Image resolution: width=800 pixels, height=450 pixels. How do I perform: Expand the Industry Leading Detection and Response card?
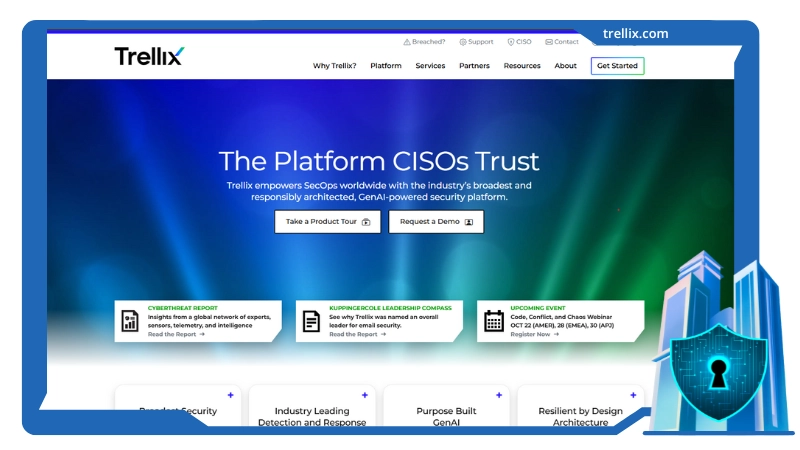[365, 395]
